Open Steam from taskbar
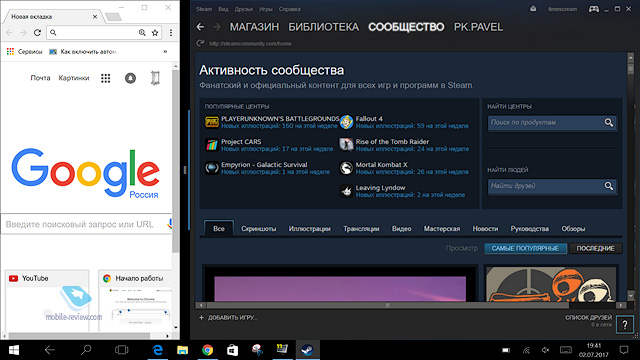The width and height of the screenshot is (640, 360). pyautogui.click(x=307, y=350)
